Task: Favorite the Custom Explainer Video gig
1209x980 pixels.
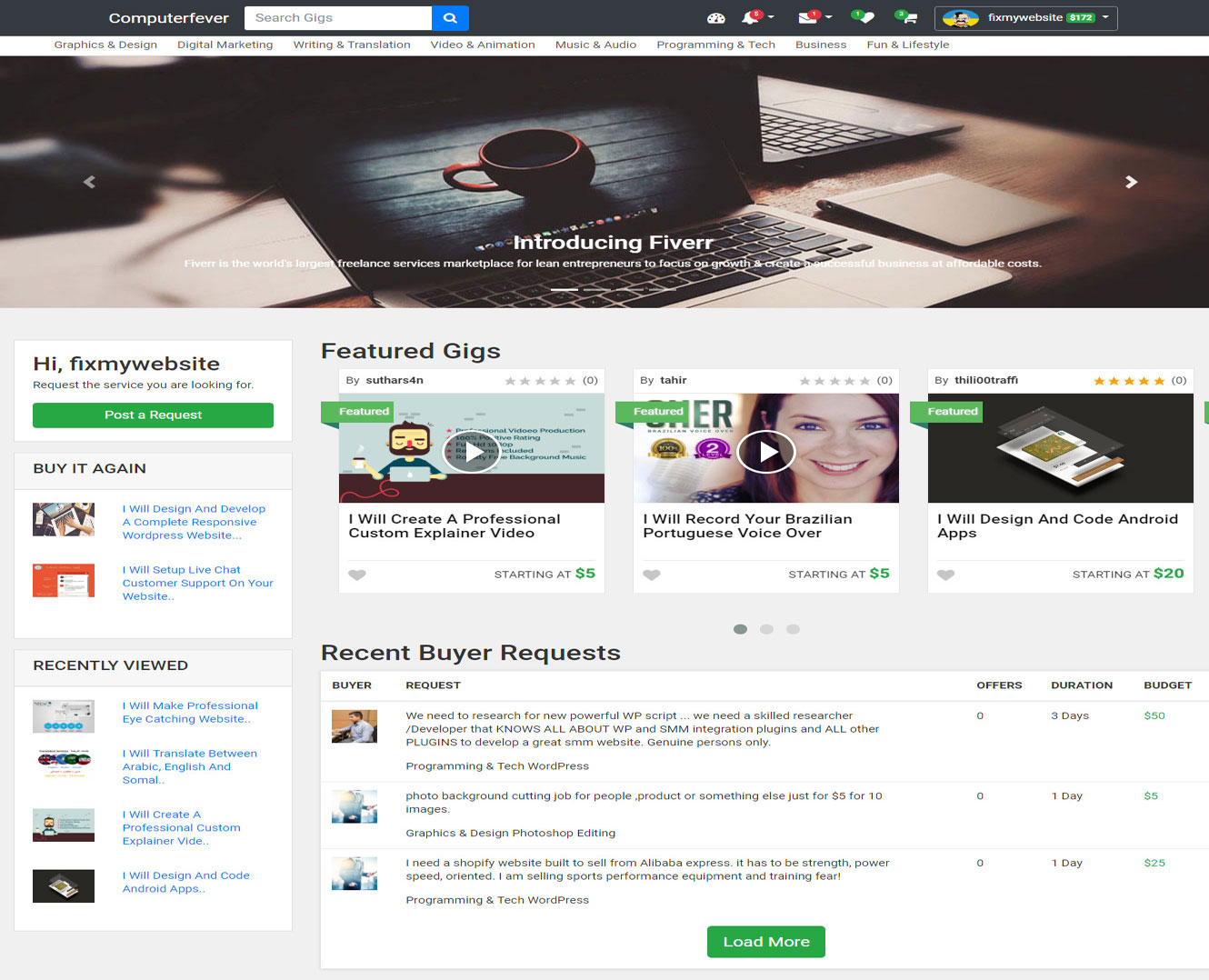Action: click(x=356, y=575)
